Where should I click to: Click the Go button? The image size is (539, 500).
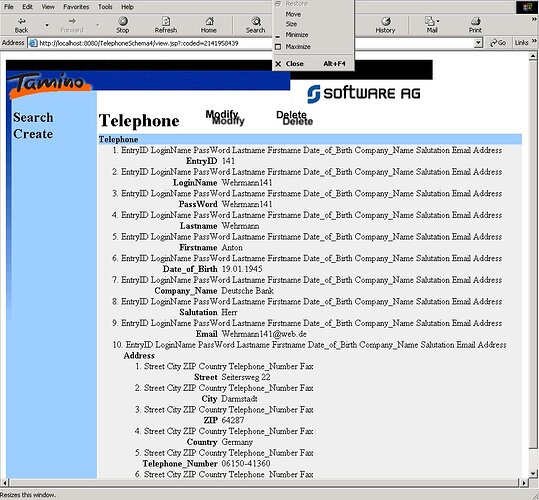[498, 43]
